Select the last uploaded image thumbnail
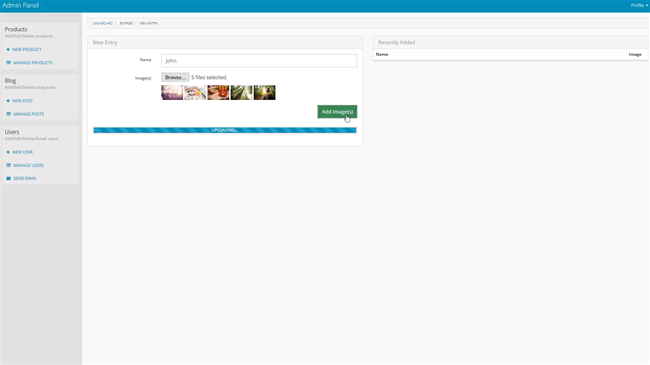Screen dimensions: 650x365 pyautogui.click(x=264, y=92)
